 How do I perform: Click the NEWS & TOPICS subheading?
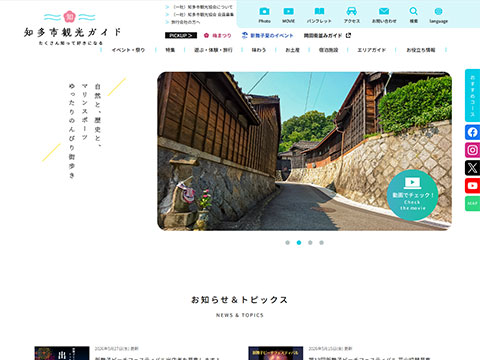(240, 315)
